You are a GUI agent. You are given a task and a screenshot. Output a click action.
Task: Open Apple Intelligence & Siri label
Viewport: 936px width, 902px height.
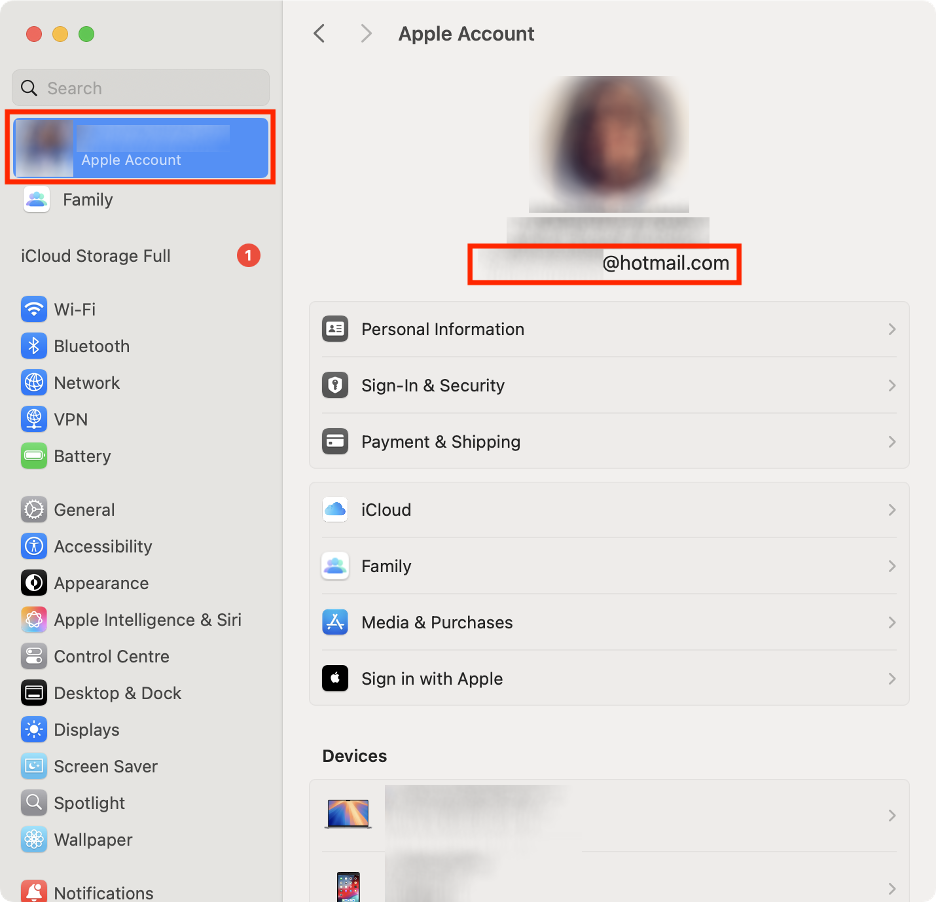[147, 620]
